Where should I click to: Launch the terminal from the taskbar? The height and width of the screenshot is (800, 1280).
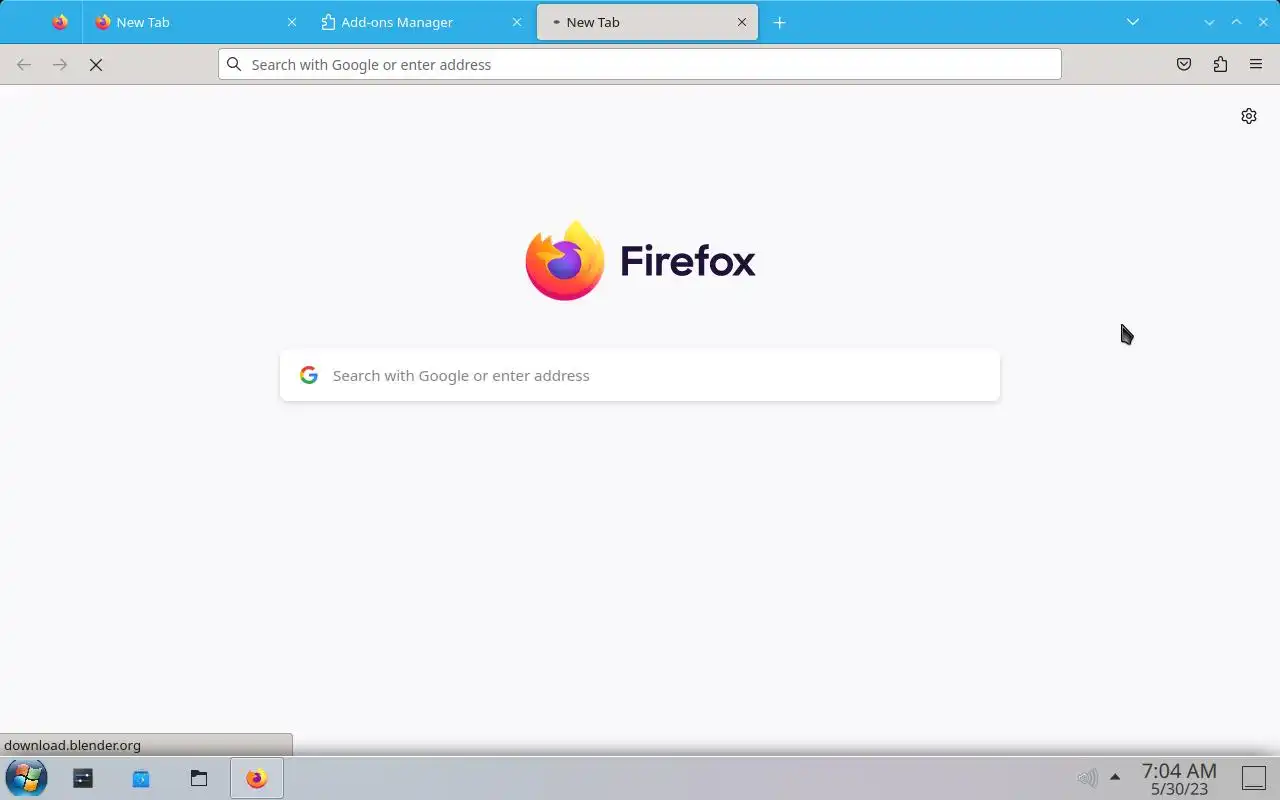point(83,778)
